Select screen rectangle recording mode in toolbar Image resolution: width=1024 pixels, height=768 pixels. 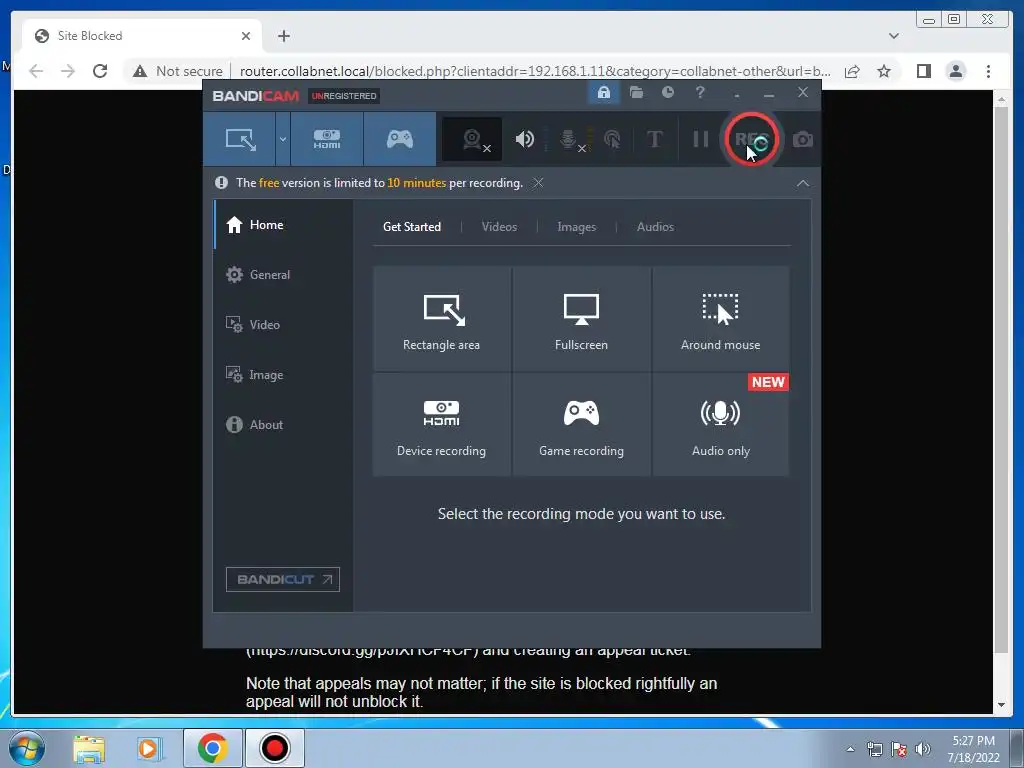(240, 139)
